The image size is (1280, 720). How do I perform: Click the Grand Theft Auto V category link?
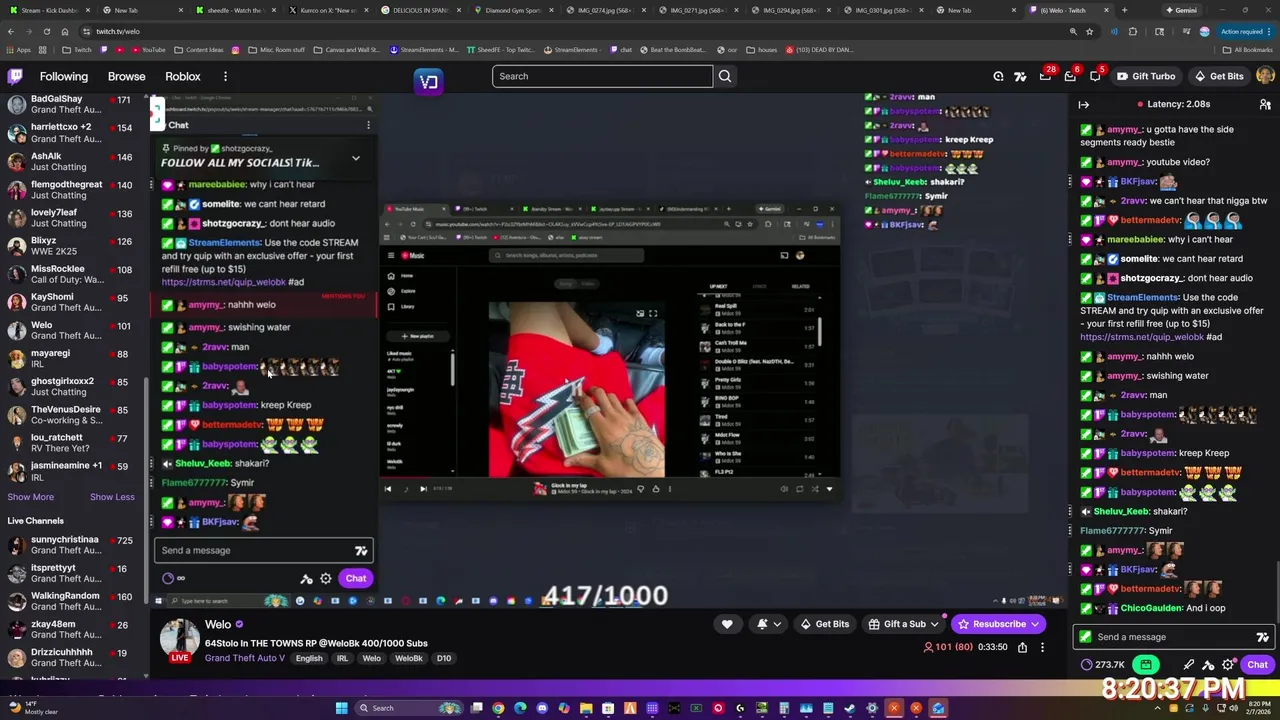click(x=245, y=658)
